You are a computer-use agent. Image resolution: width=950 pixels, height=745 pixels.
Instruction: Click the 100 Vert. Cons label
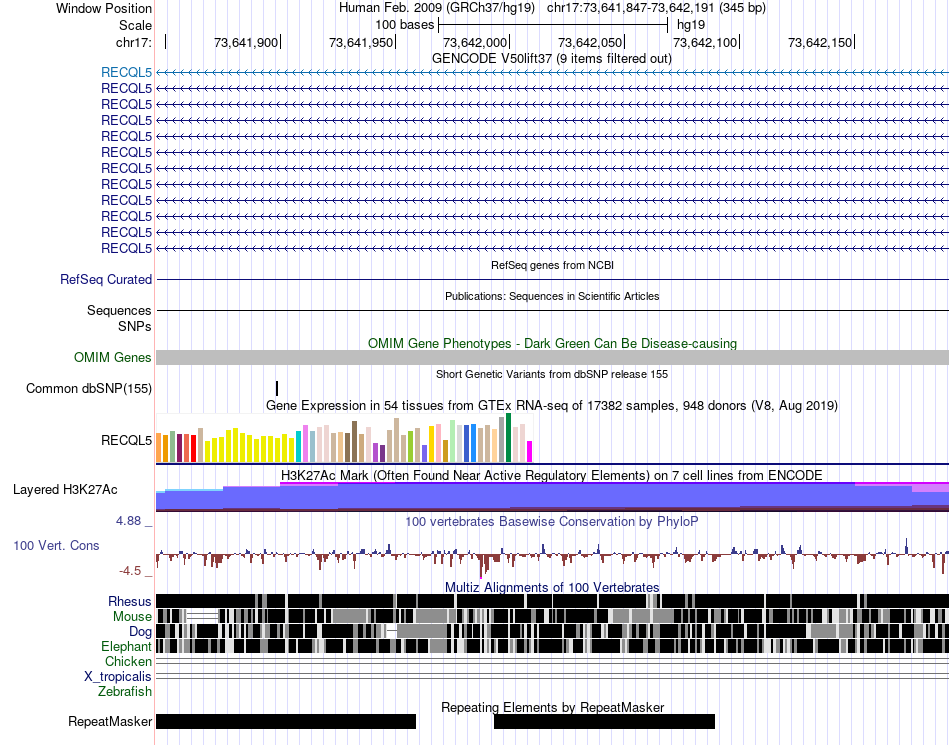56,546
